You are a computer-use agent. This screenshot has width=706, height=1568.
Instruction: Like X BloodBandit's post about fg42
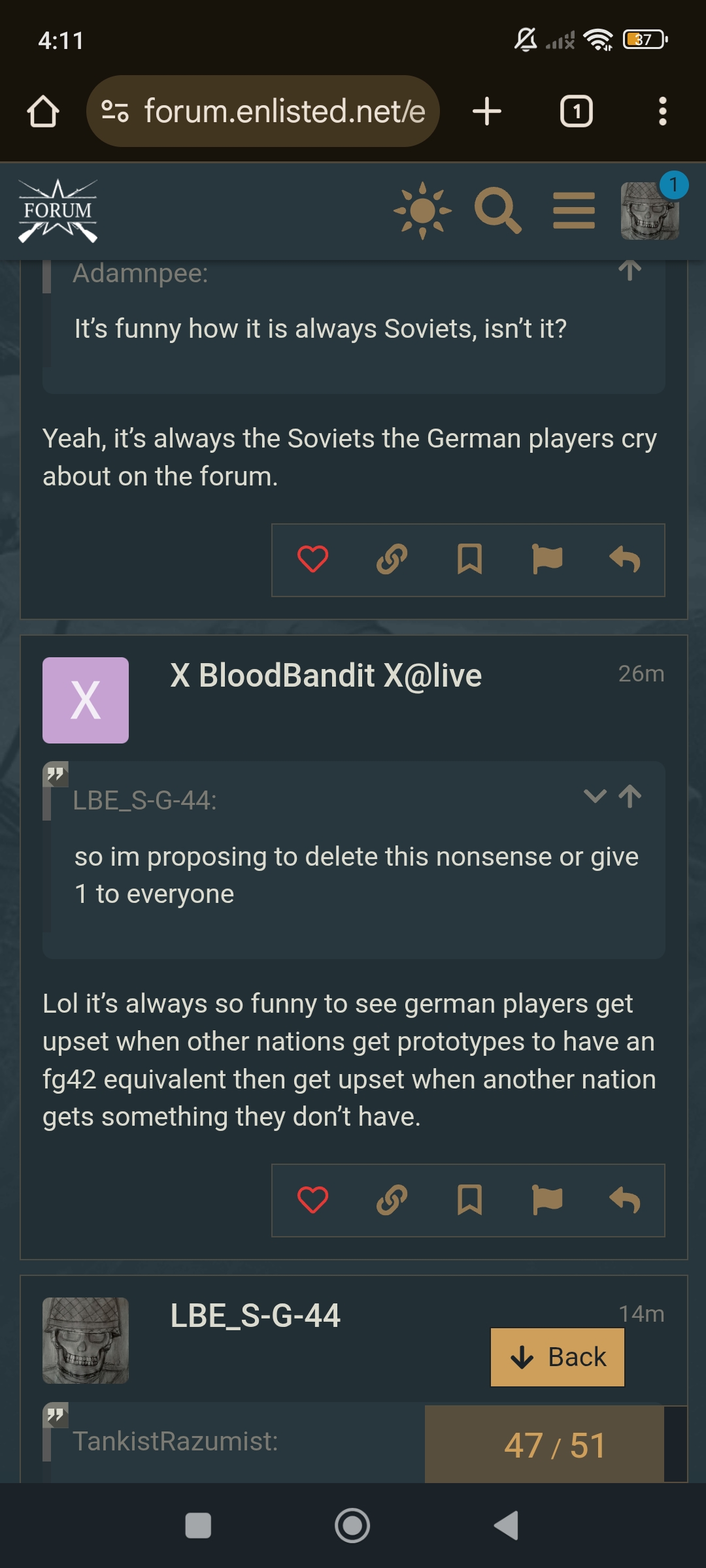point(312,1200)
